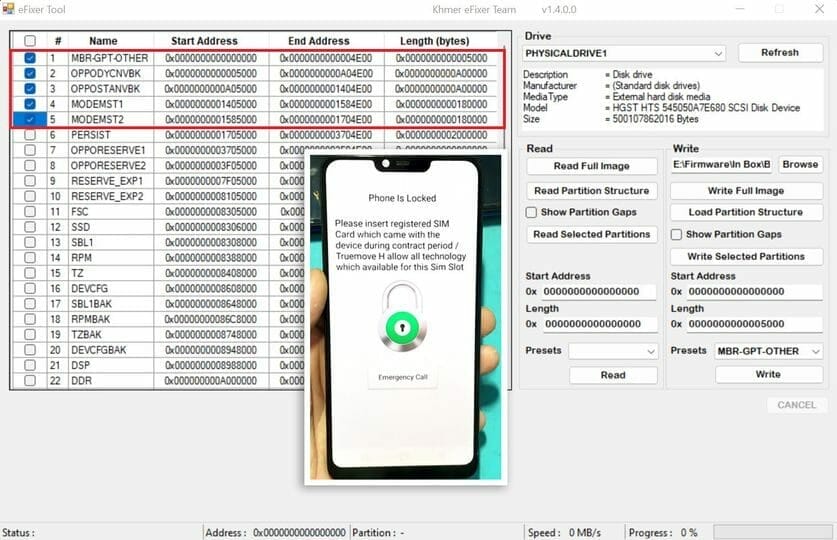This screenshot has height=540, width=837.
Task: Select the TZ partition name
Action: [x=77, y=273]
